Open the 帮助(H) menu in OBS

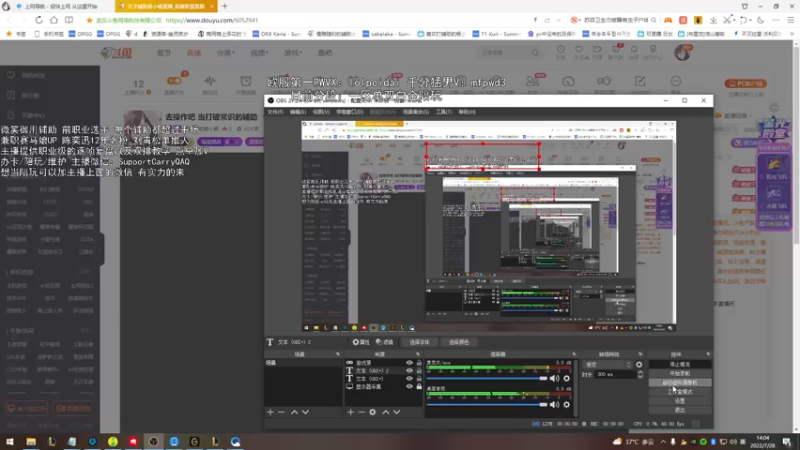pyautogui.click(x=467, y=112)
